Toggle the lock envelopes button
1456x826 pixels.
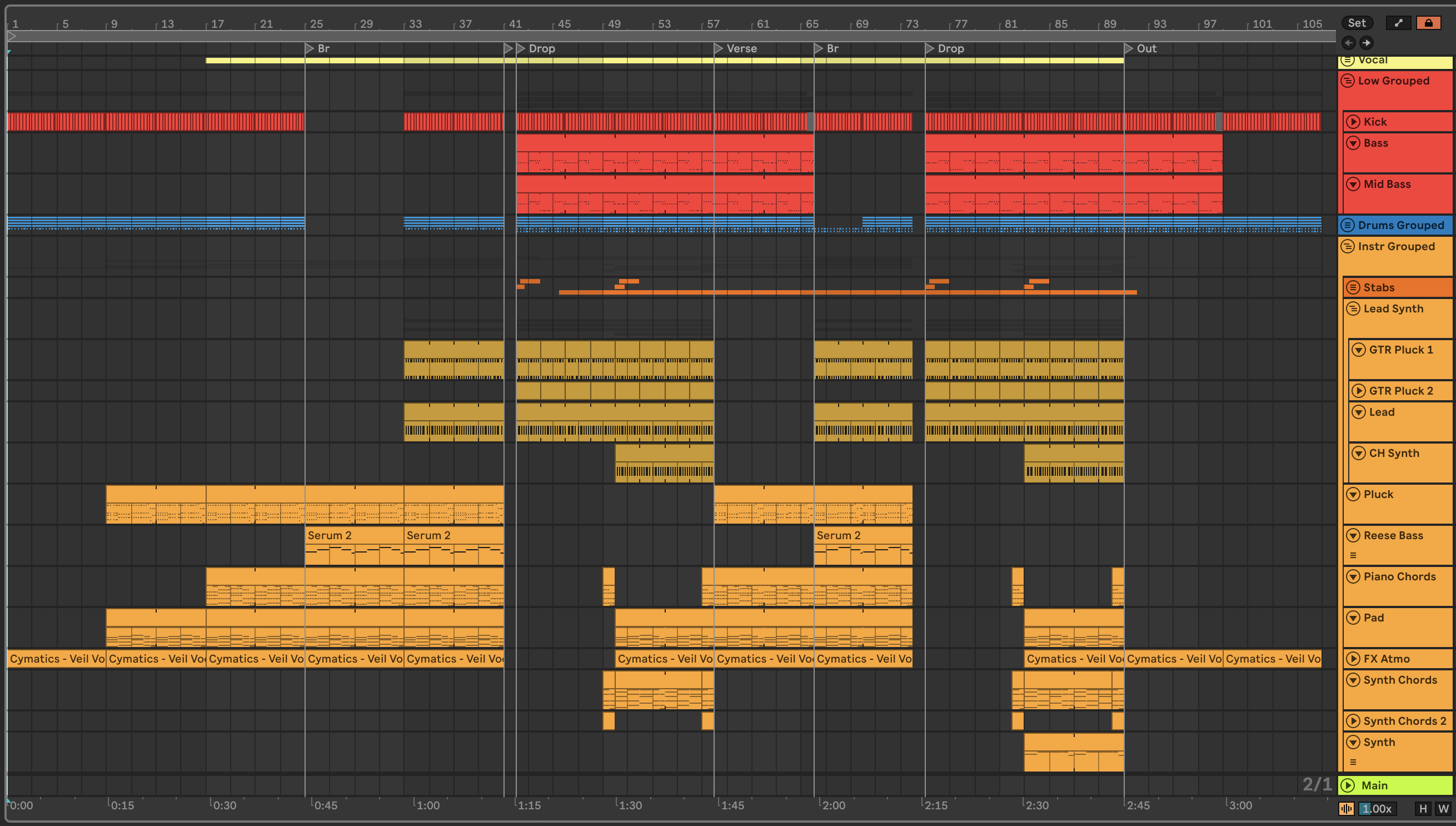pyautogui.click(x=1428, y=23)
